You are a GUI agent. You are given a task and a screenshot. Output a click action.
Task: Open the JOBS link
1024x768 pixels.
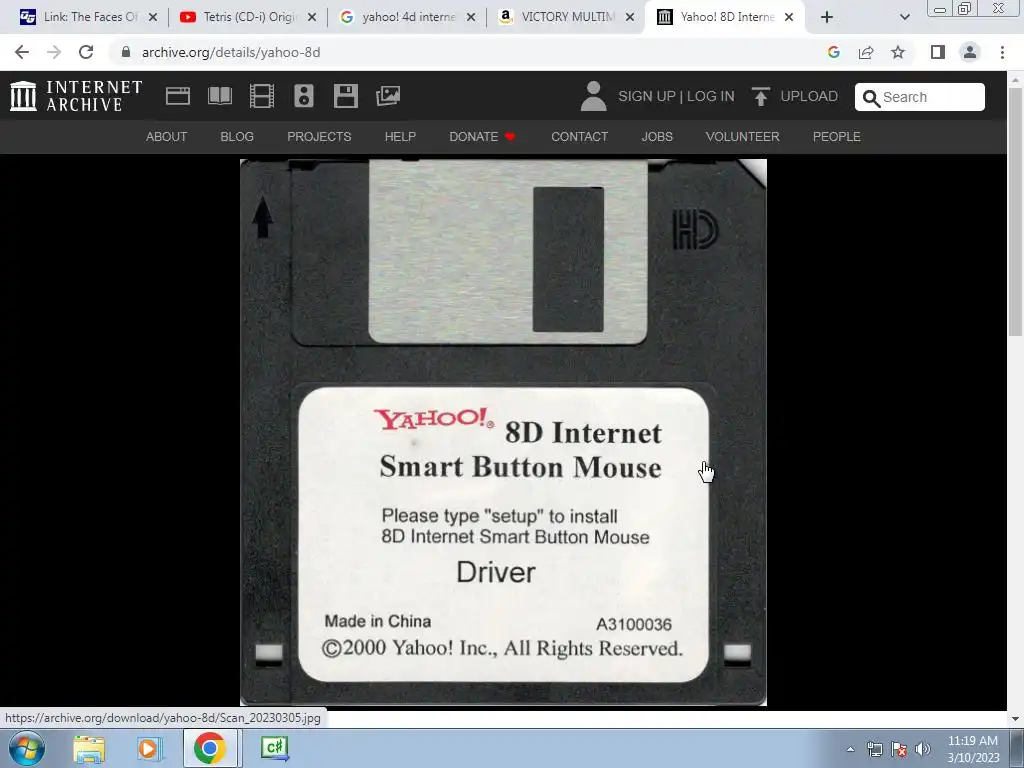click(657, 136)
